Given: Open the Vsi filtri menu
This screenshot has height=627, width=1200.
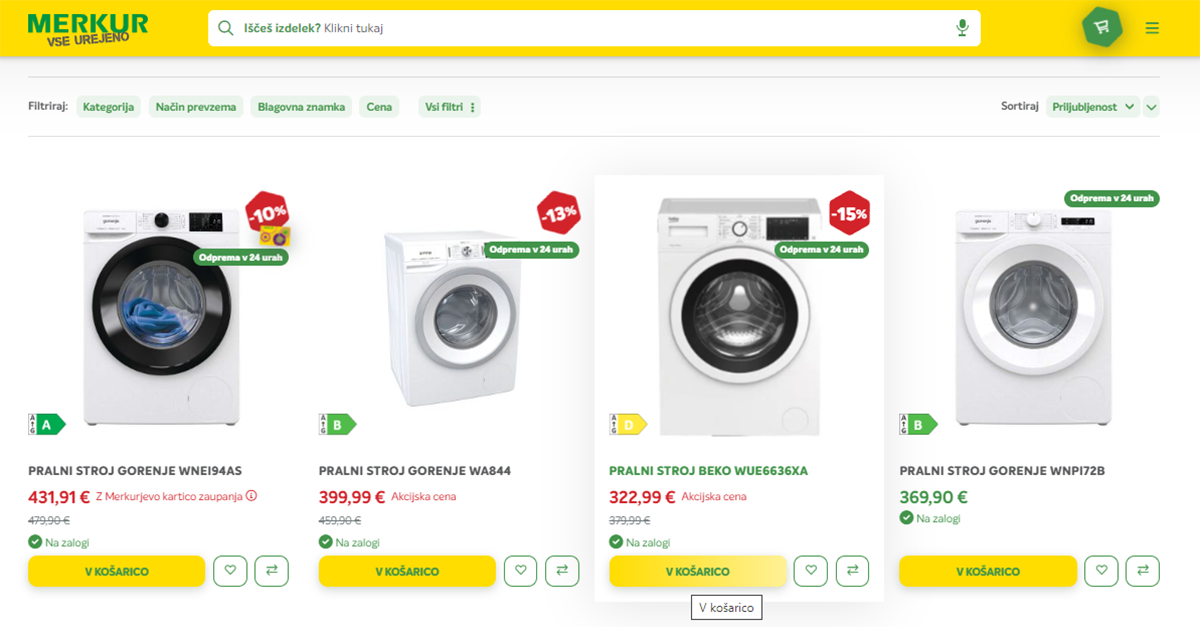Looking at the screenshot, I should point(449,107).
